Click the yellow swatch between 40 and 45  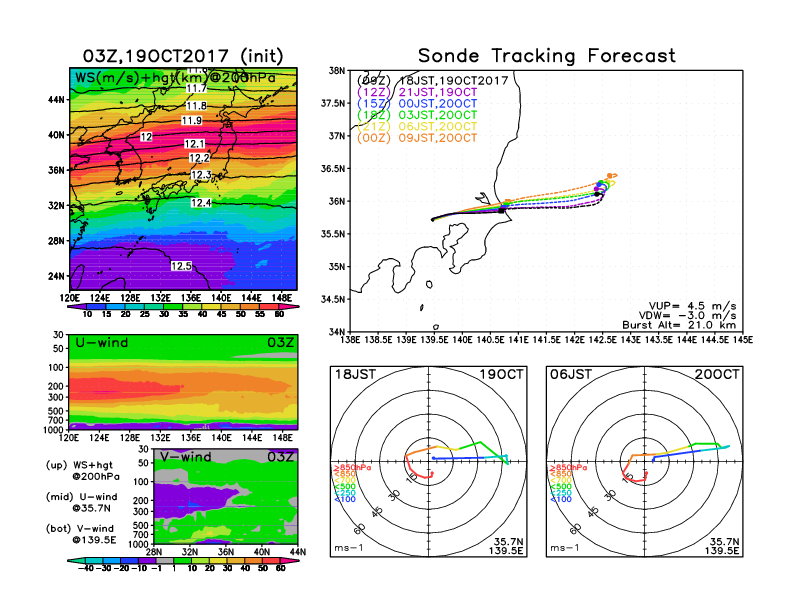click(211, 307)
